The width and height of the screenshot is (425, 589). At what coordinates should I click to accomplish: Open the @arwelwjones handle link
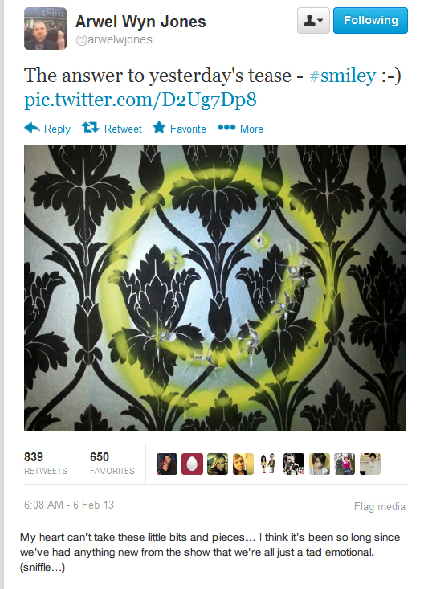pyautogui.click(x=114, y=39)
